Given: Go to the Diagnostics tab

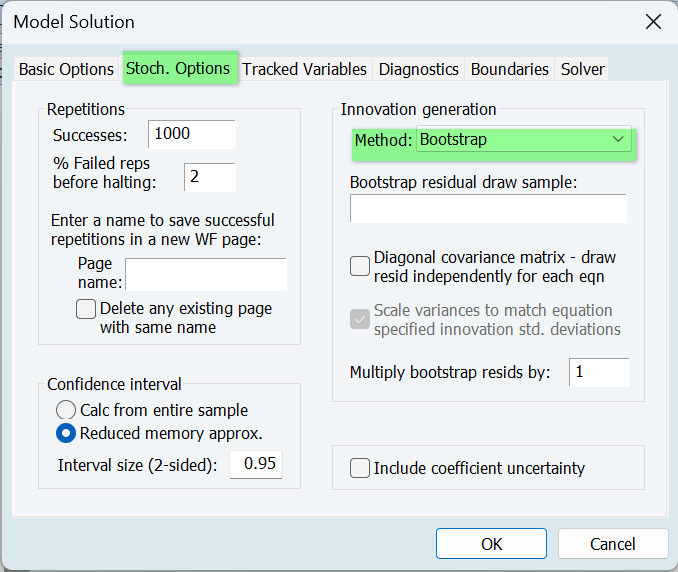Looking at the screenshot, I should [418, 69].
